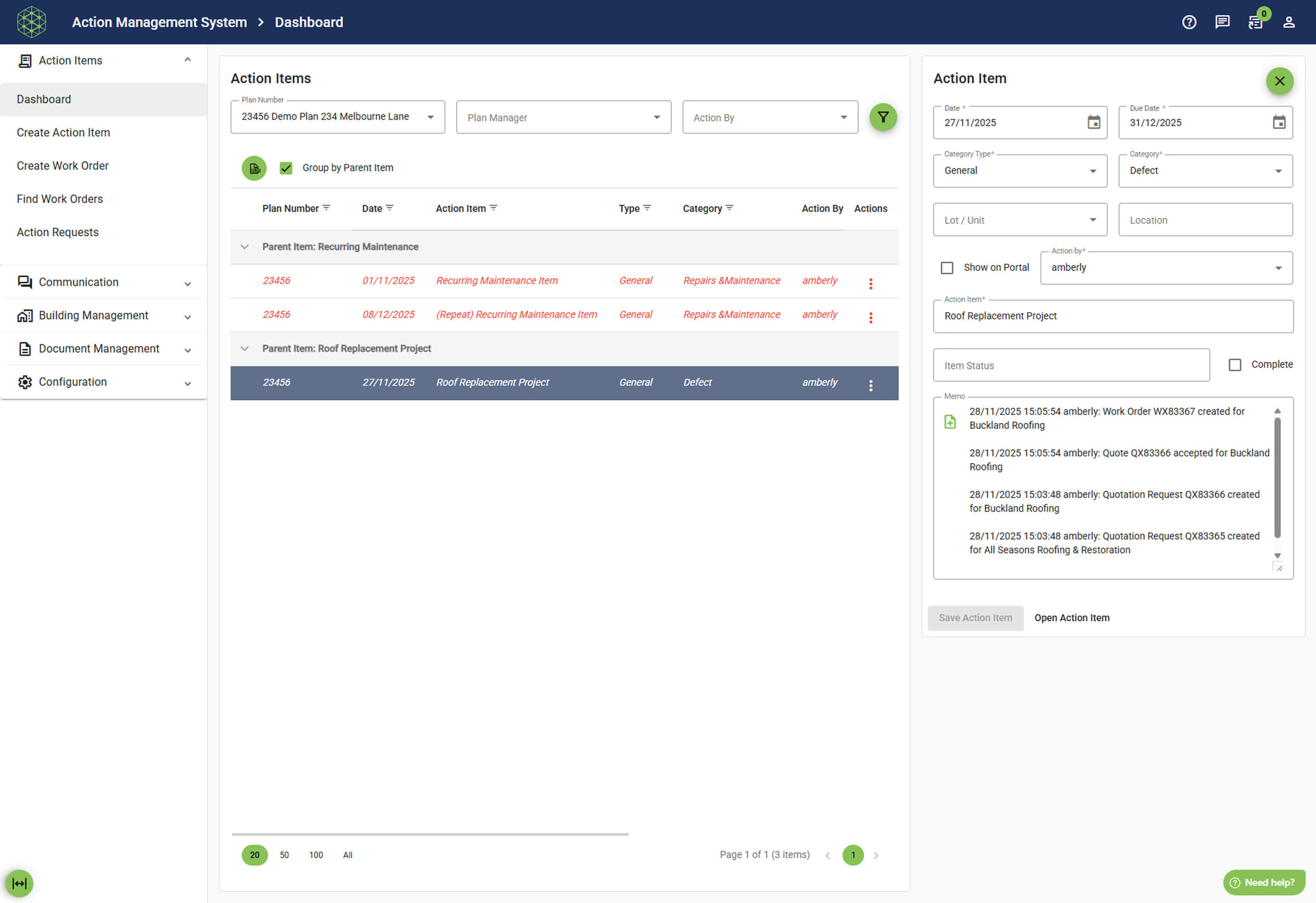Click the green filter funnel button
The image size is (1316, 903).
point(882,117)
